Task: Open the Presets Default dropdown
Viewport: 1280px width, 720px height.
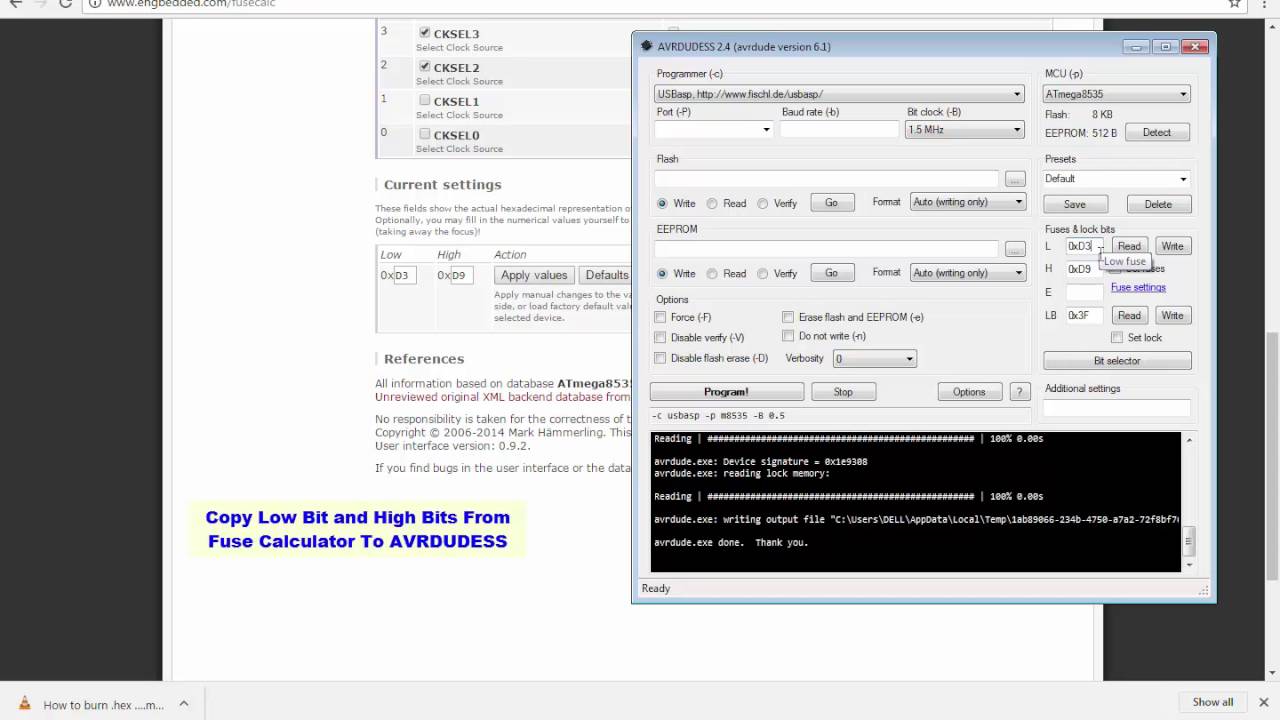Action: pyautogui.click(x=1116, y=179)
